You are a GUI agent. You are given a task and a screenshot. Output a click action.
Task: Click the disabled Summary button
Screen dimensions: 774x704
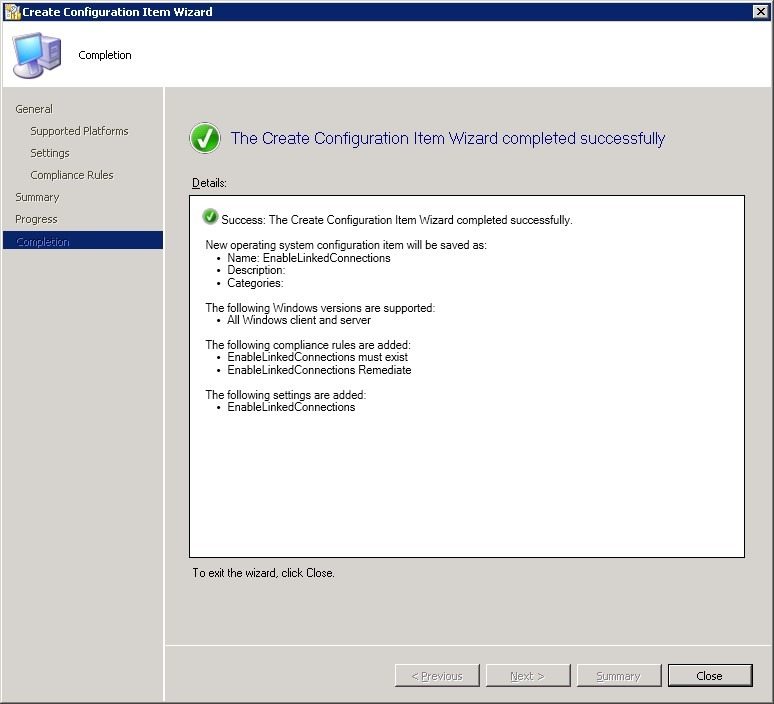(x=619, y=675)
